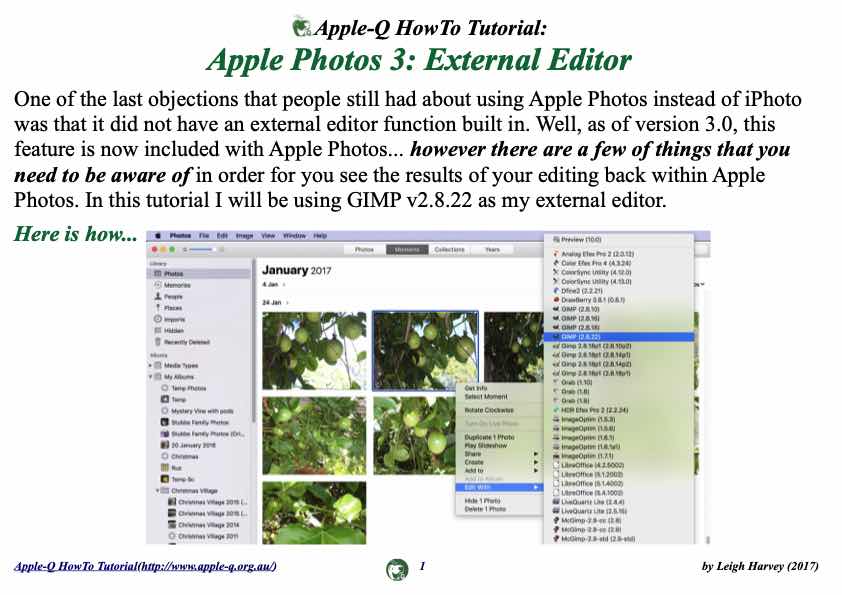Click the People silhouette icon in the sidebar

click(158, 296)
